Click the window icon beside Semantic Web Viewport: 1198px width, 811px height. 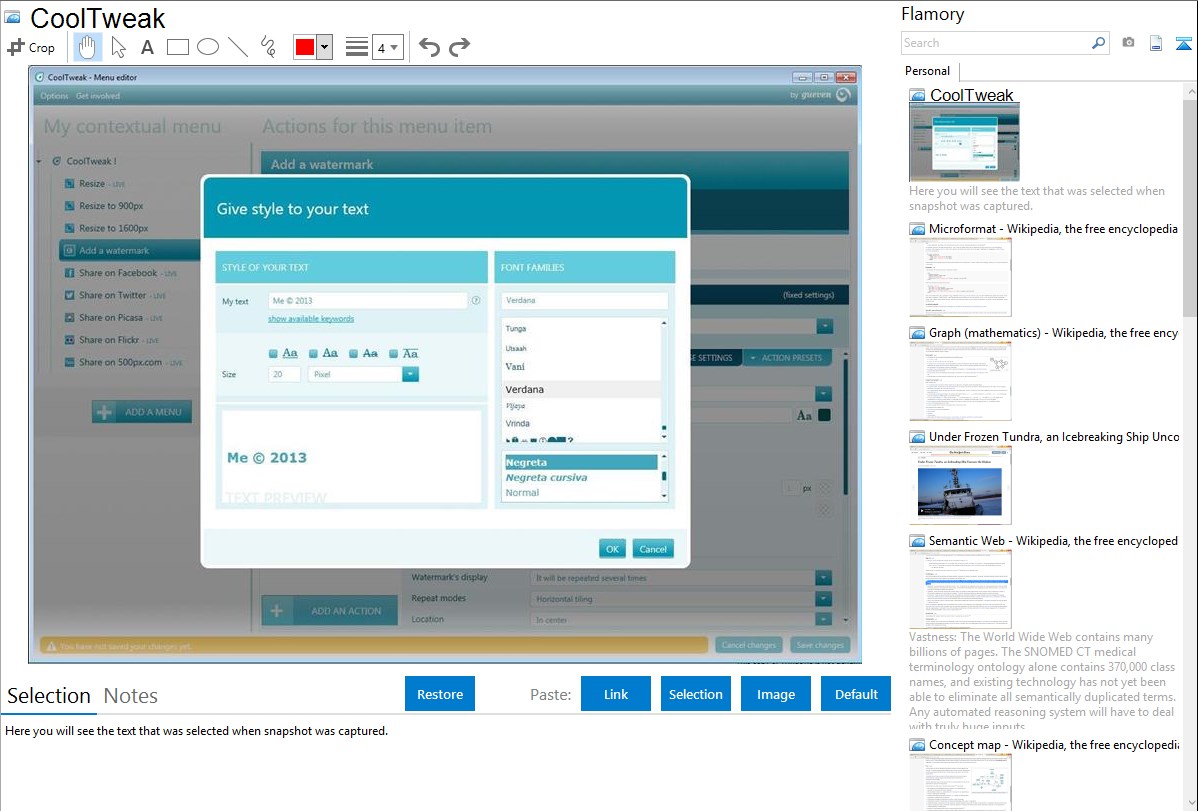(x=917, y=541)
